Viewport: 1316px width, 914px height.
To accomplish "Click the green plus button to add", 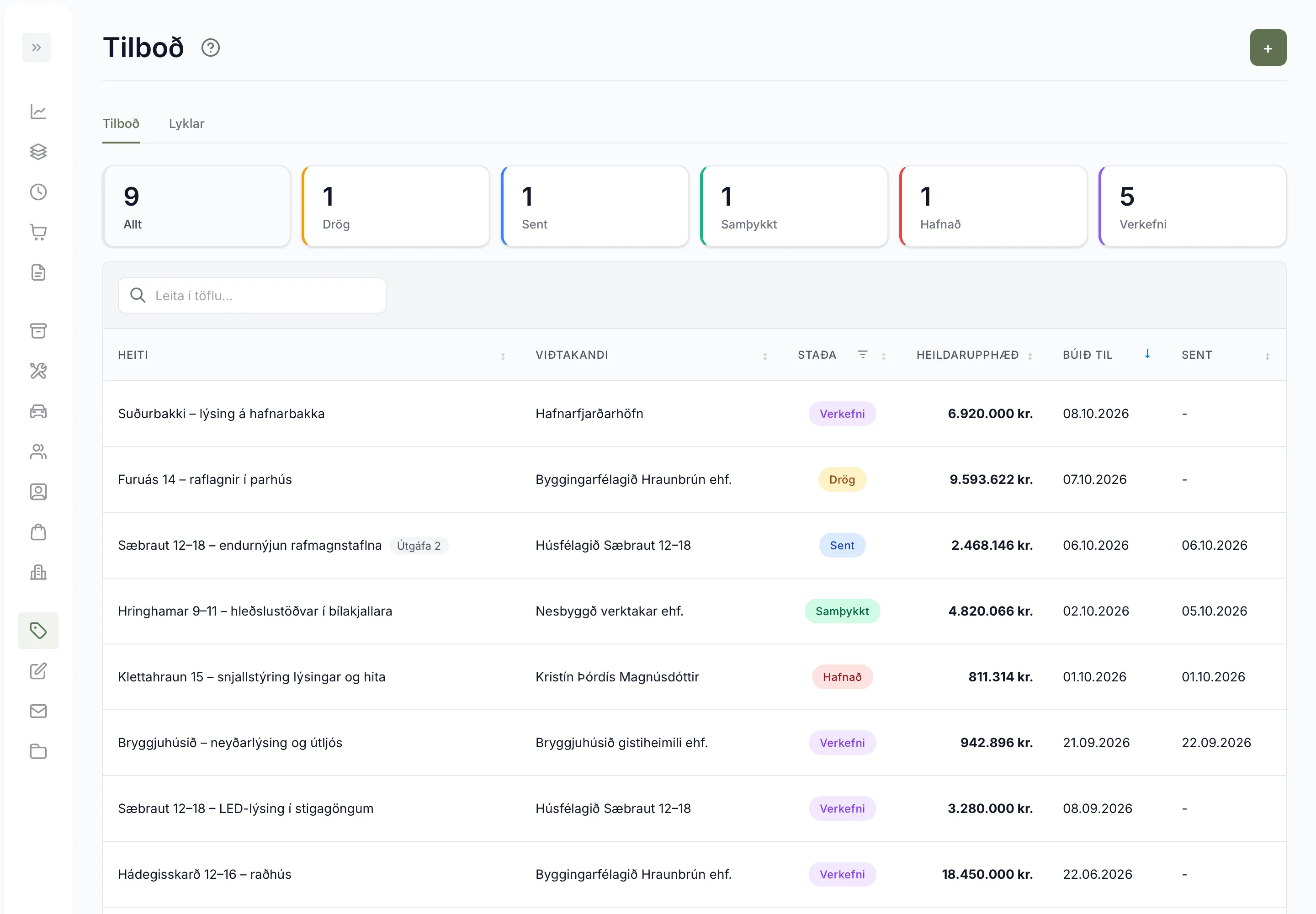I will tap(1268, 48).
